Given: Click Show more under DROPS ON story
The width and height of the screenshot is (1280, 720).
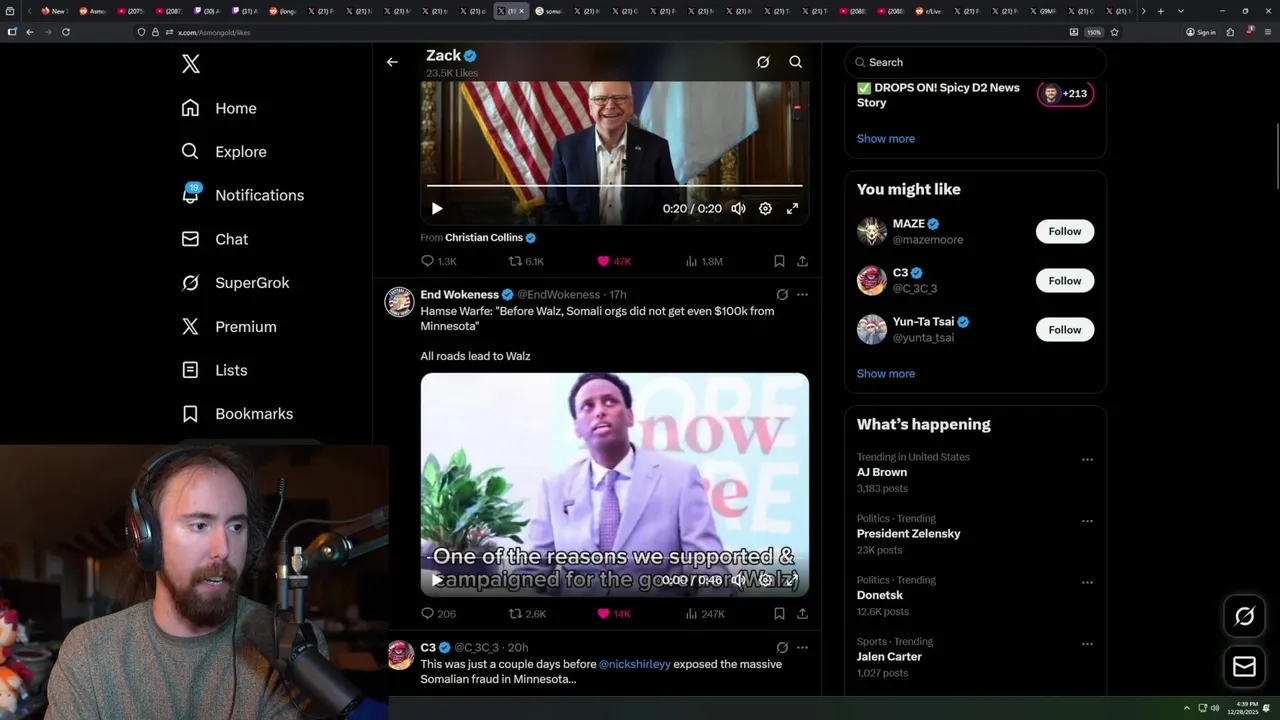Looking at the screenshot, I should 886,139.
